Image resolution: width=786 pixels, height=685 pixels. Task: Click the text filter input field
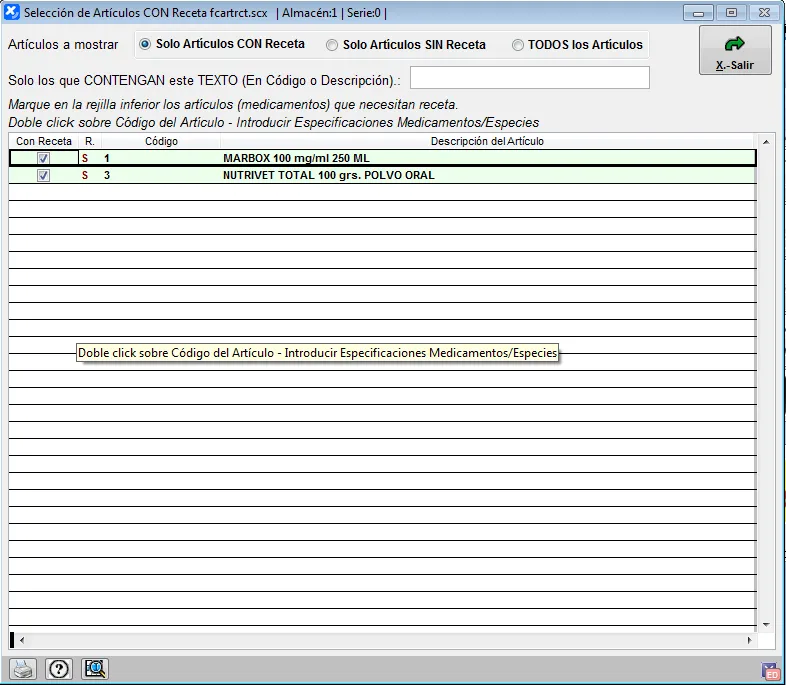529,78
